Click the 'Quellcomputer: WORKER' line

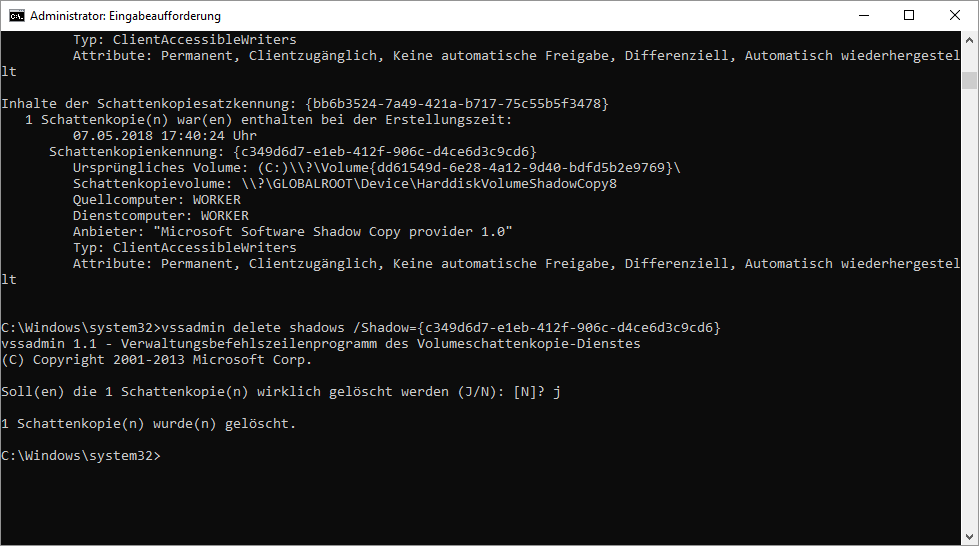pyautogui.click(x=156, y=200)
